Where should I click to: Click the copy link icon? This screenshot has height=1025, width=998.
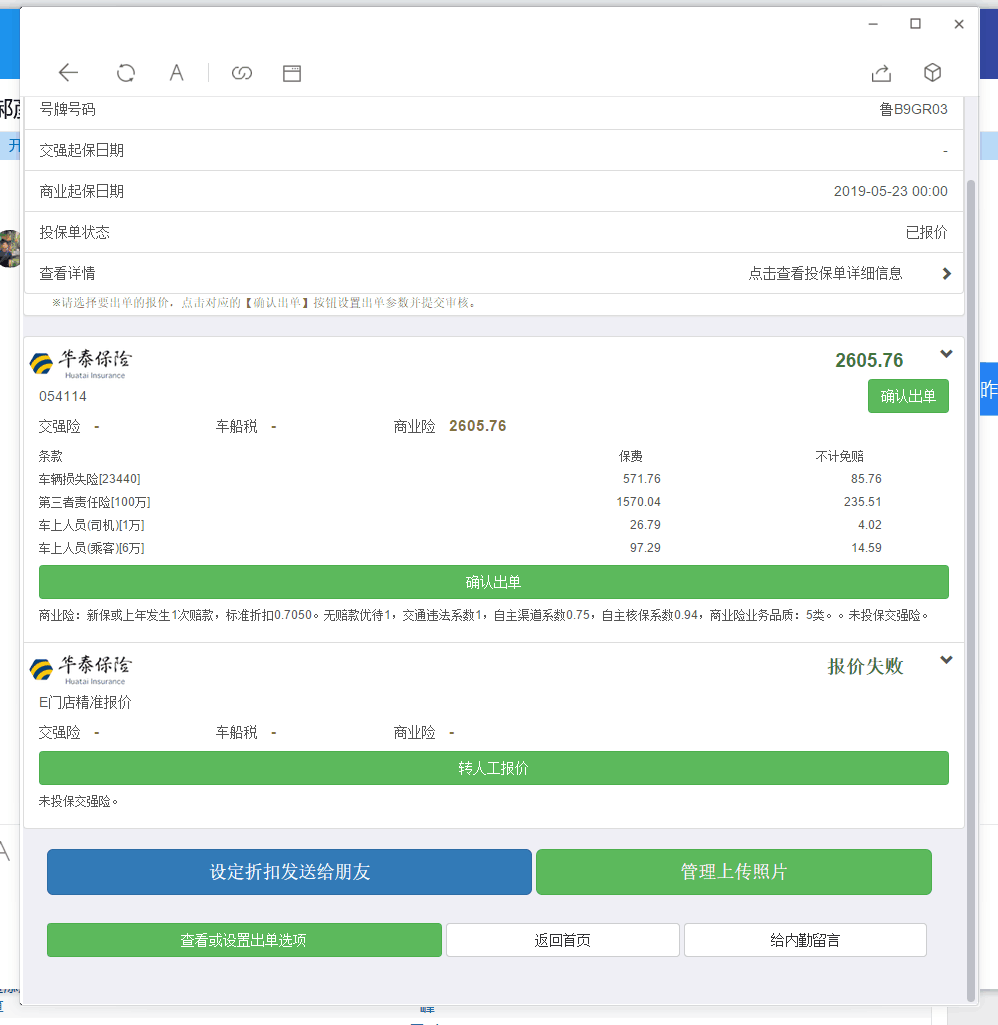click(241, 73)
